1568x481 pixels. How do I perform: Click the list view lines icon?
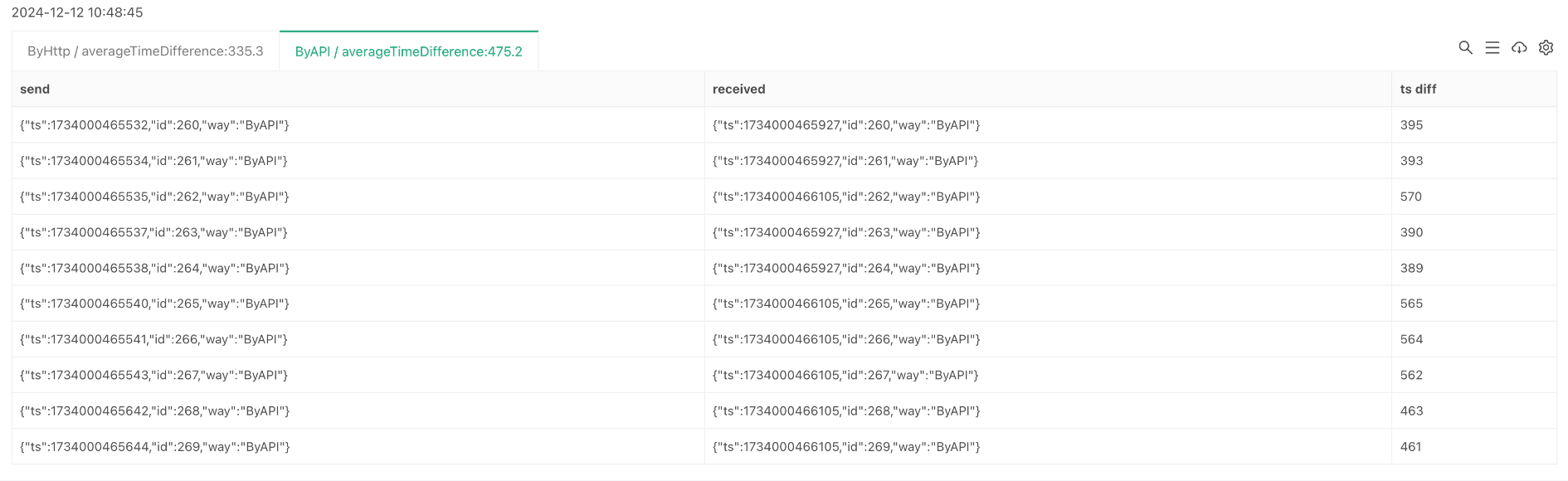point(1493,48)
